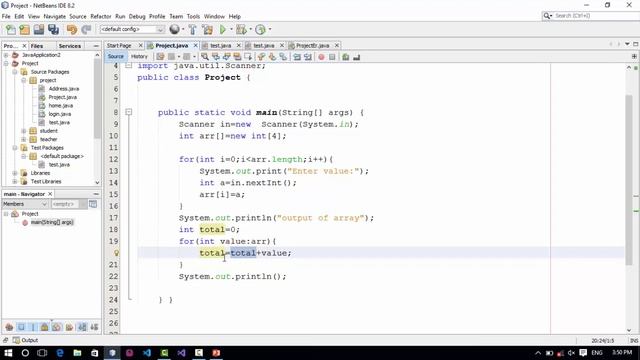Open Windows Start menu
This screenshot has height=360, width=640.
8,353
